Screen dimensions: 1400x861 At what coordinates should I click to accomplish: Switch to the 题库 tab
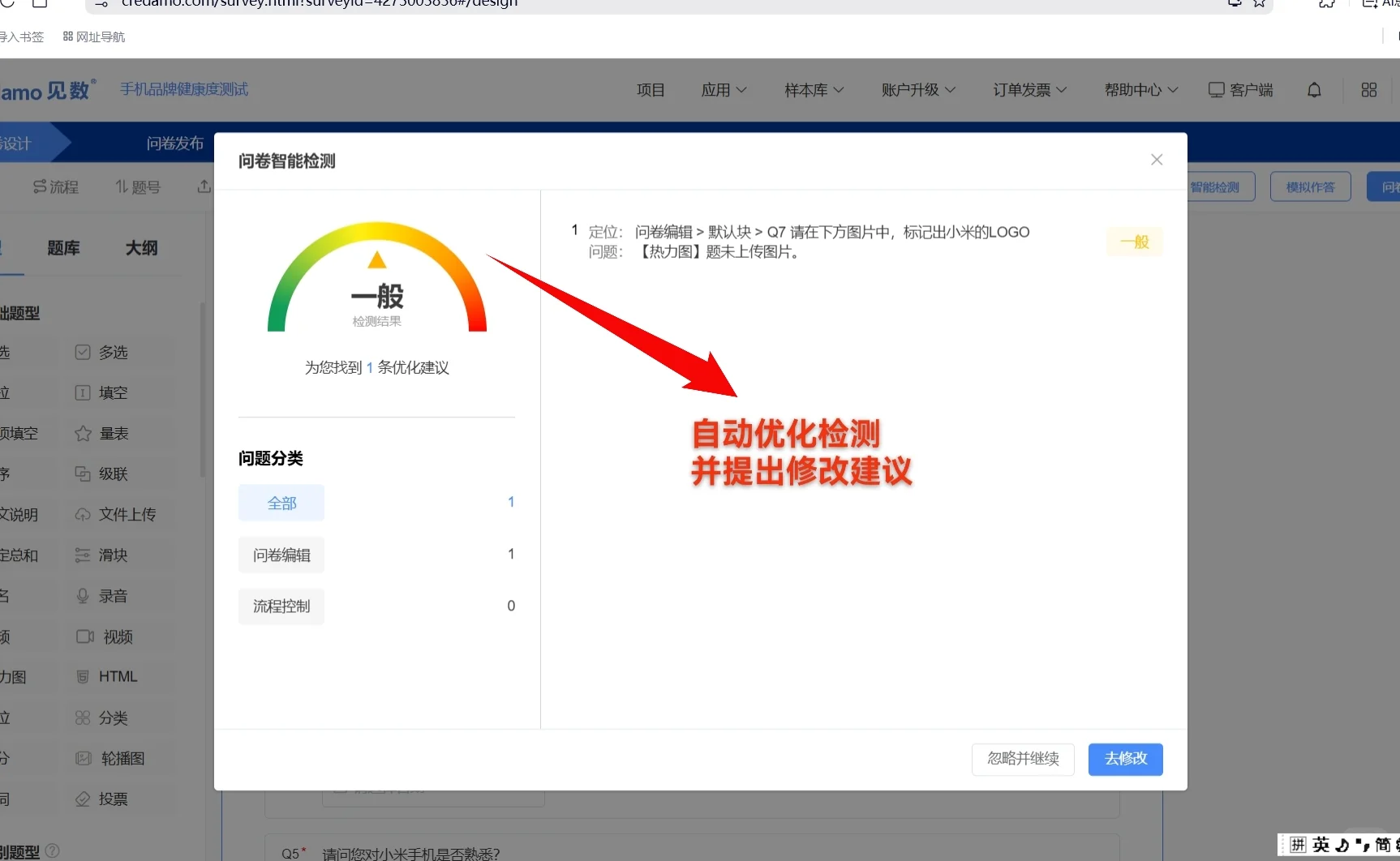click(63, 249)
